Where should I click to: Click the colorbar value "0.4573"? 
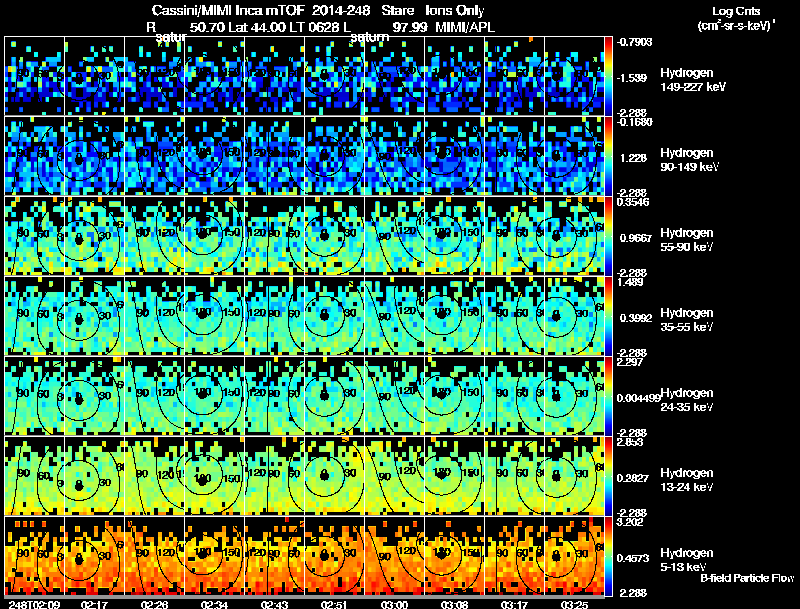(633, 559)
